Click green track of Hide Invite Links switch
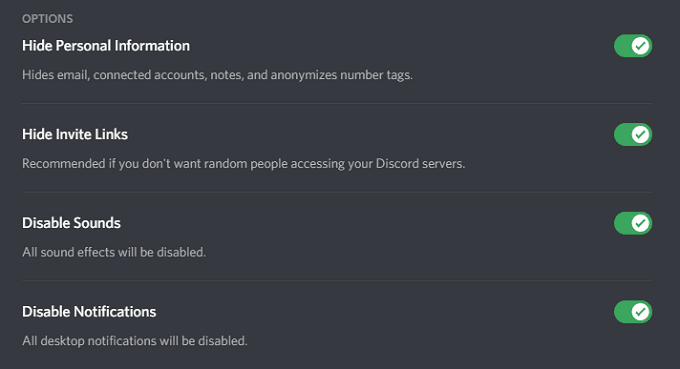 click(623, 134)
